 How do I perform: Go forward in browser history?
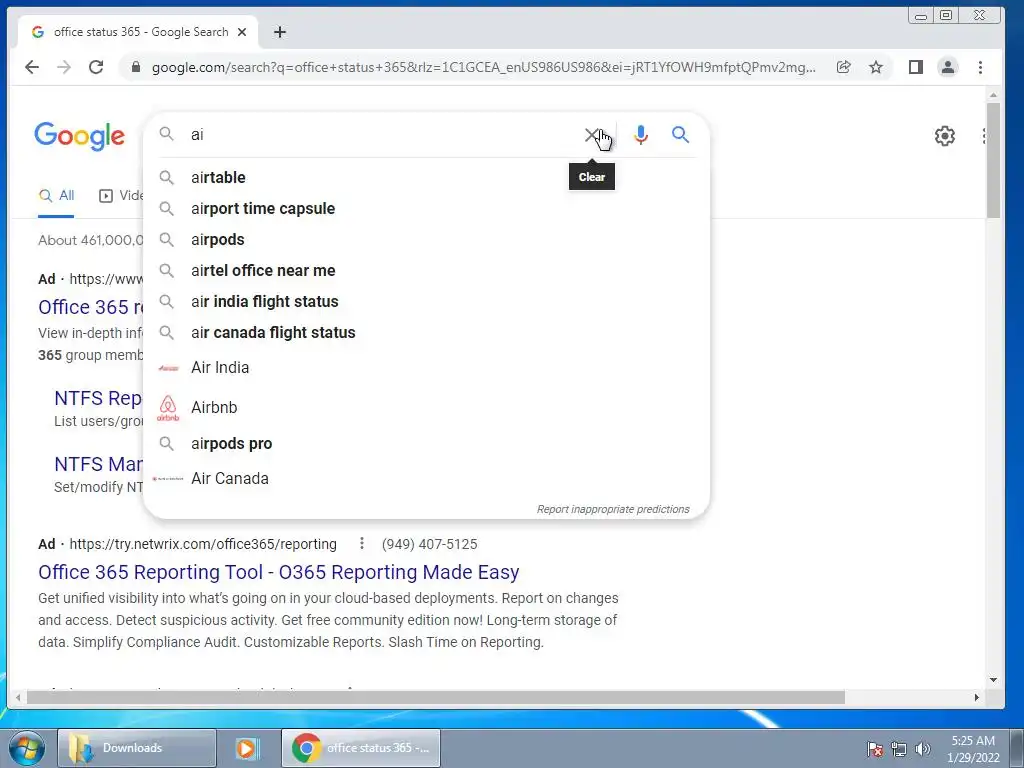click(x=64, y=67)
